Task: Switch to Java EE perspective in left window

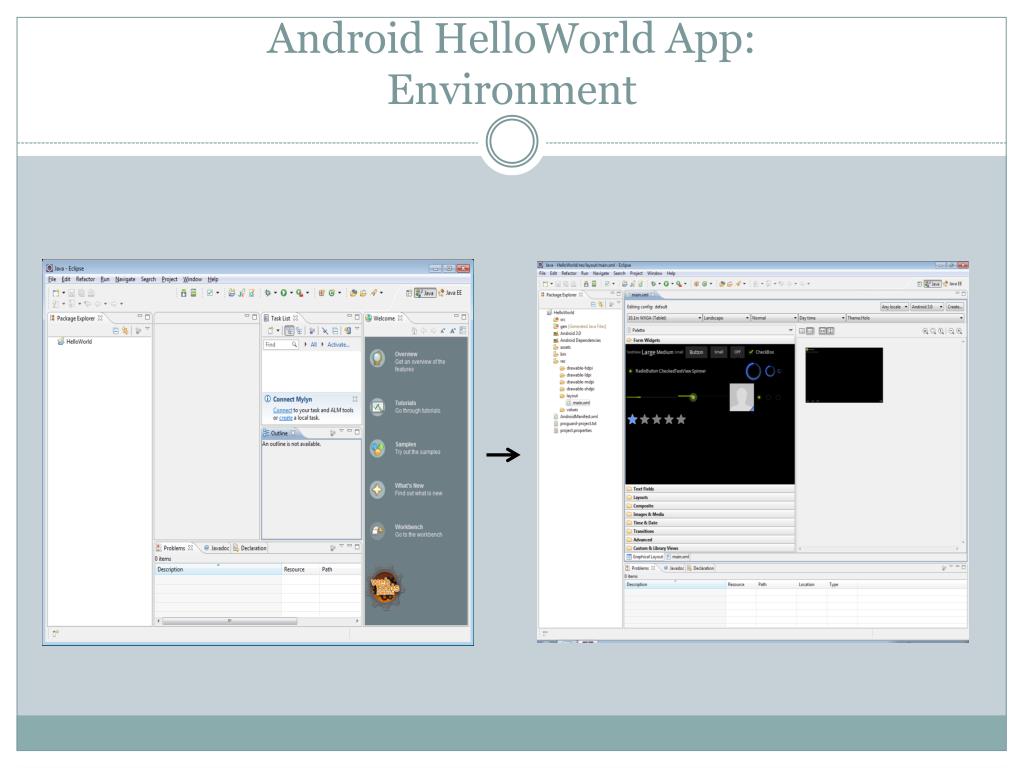Action: [x=451, y=293]
